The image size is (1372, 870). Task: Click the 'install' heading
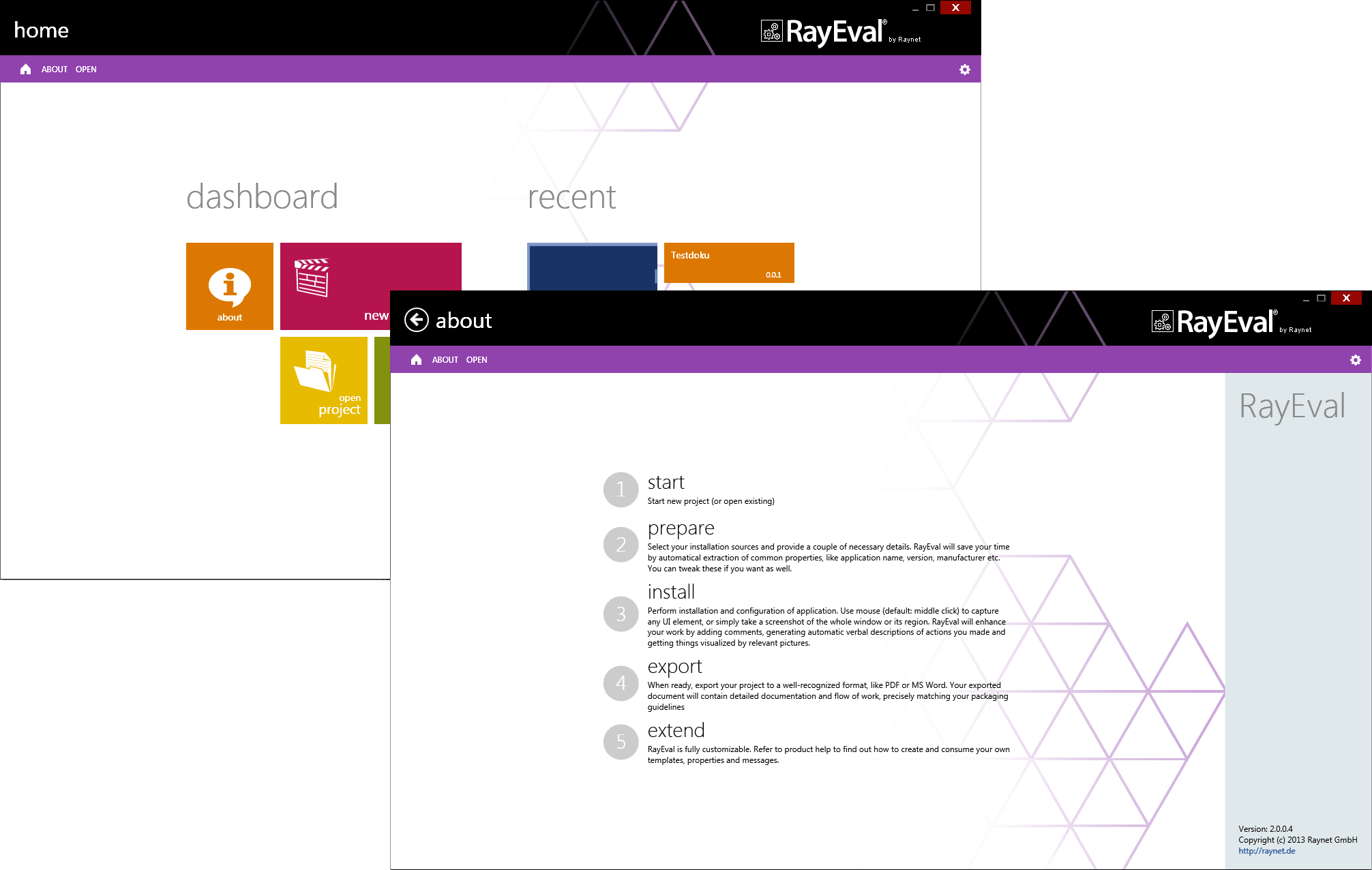click(x=671, y=592)
